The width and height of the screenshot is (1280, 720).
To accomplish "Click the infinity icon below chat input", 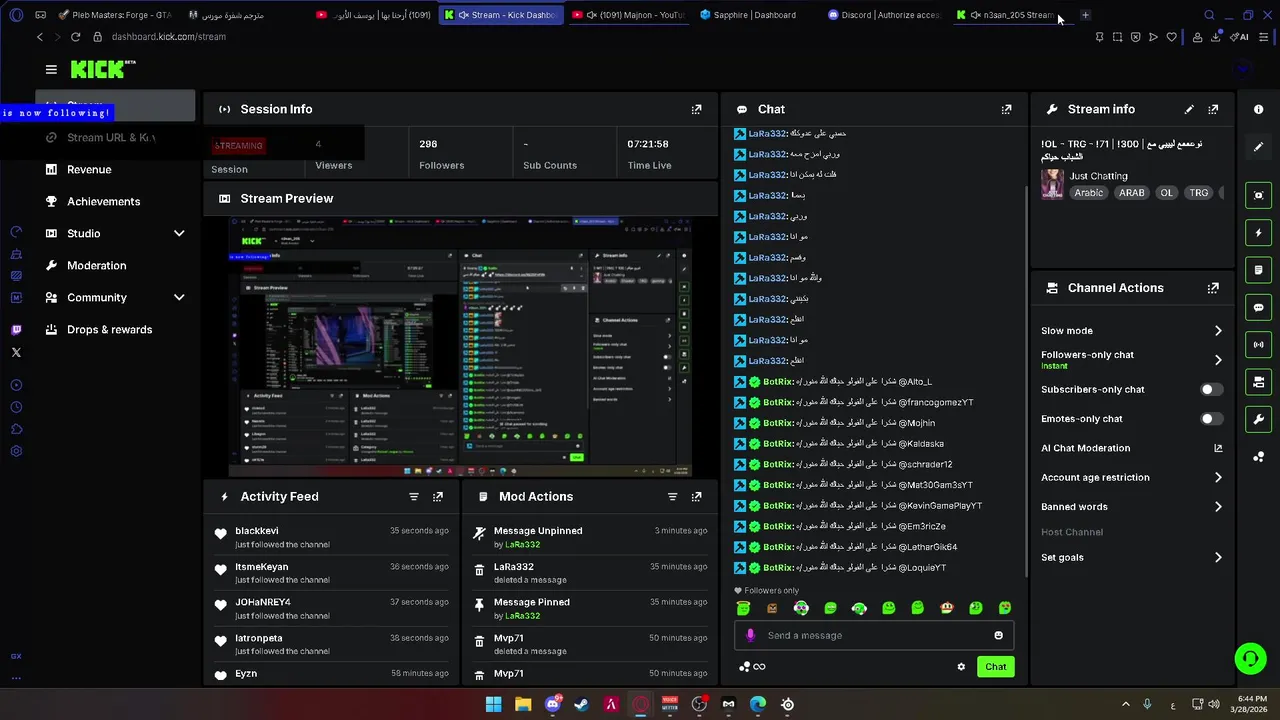I will (x=759, y=667).
